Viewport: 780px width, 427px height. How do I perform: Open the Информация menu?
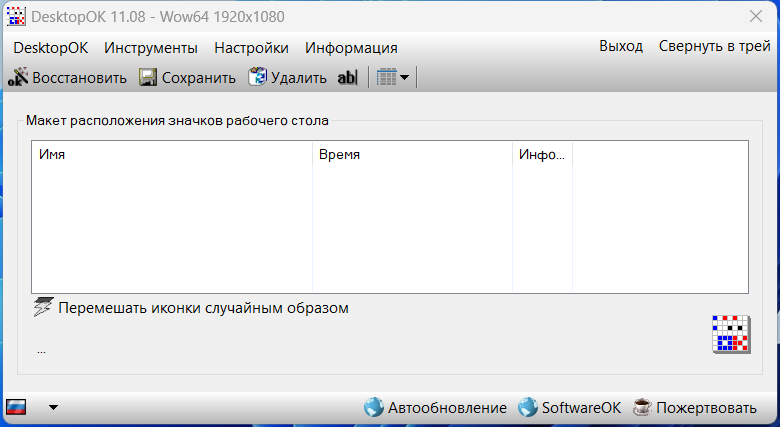tap(351, 48)
